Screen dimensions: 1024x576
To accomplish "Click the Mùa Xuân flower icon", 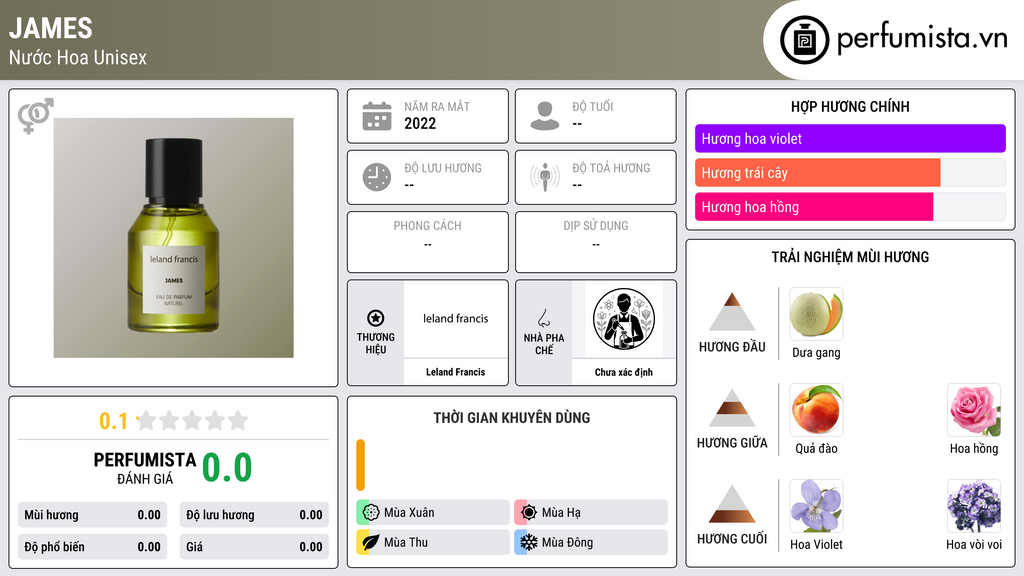I will tap(371, 513).
